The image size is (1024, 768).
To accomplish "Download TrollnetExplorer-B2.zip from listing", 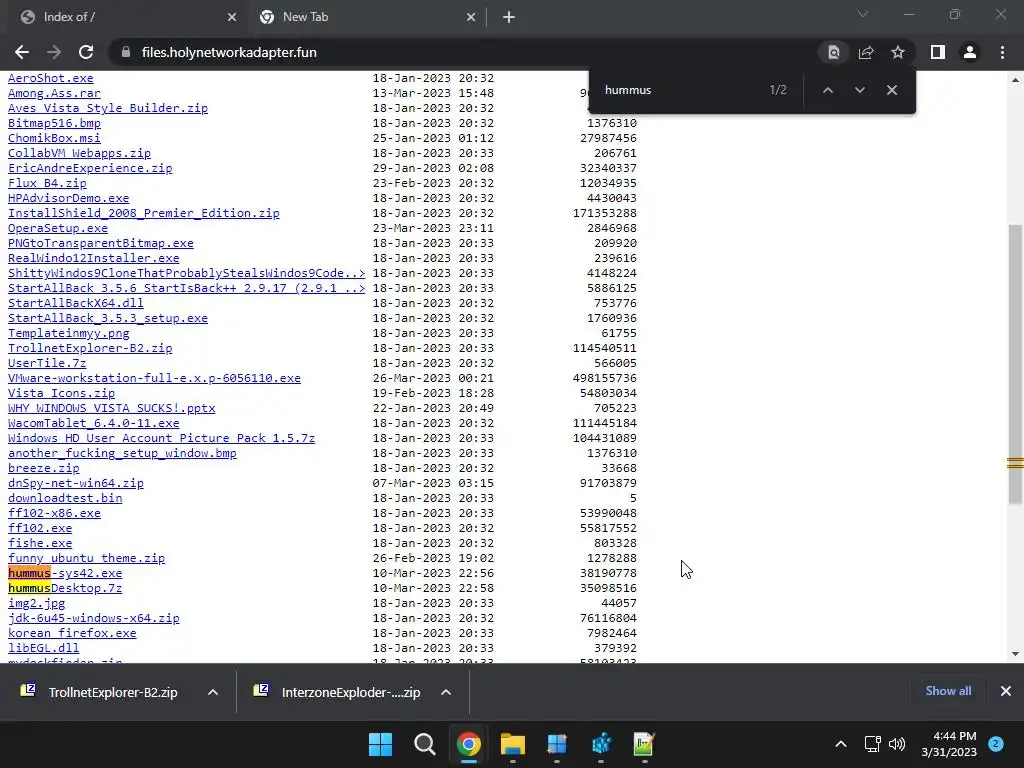I will click(x=90, y=349).
